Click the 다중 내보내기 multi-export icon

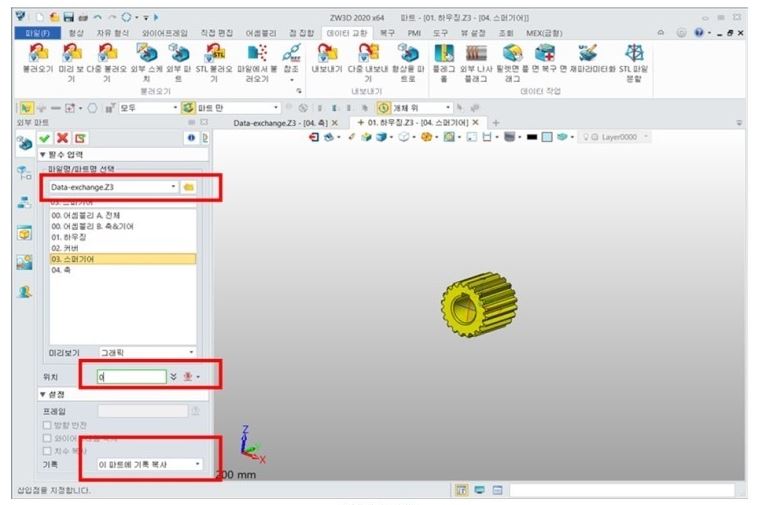coord(368,53)
